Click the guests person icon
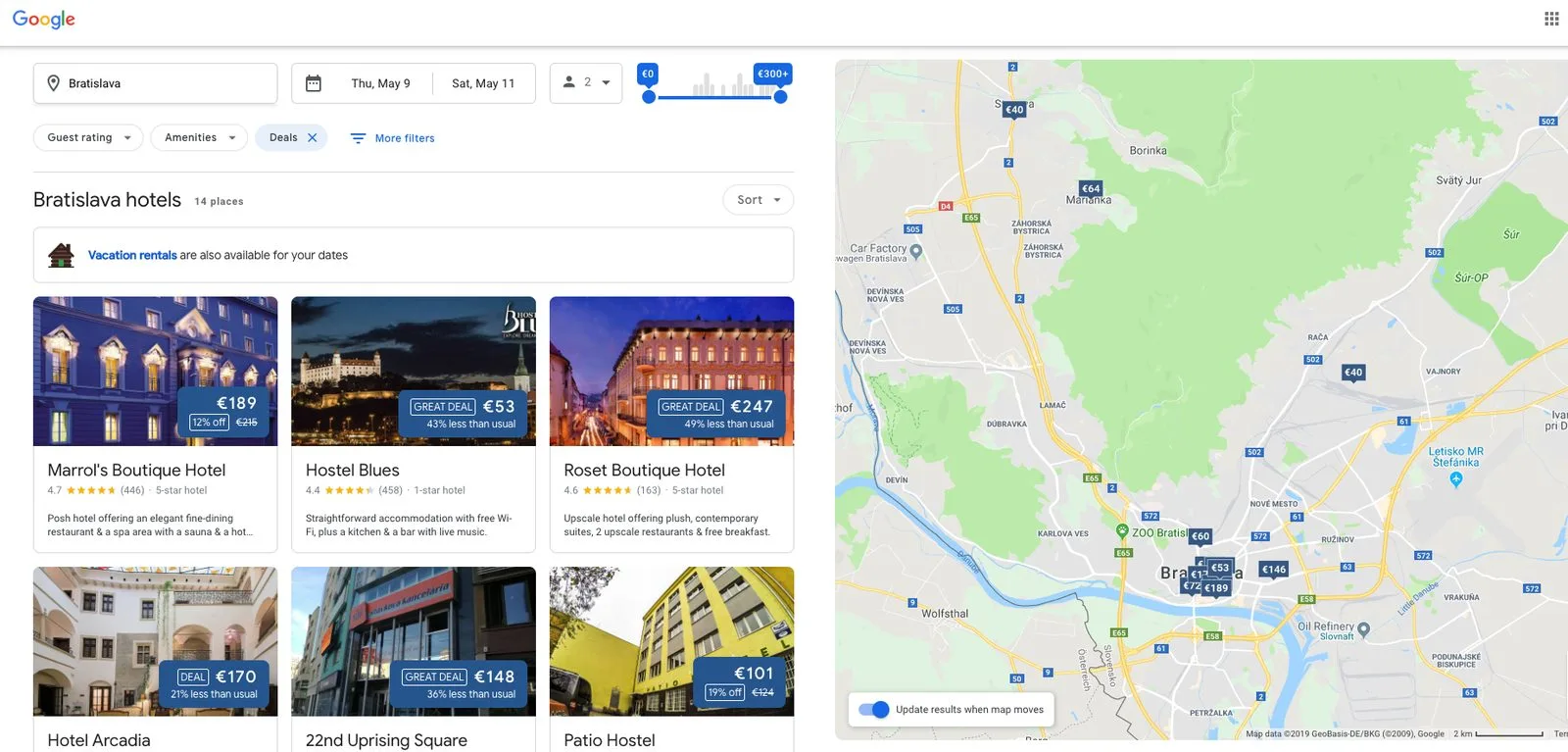 pyautogui.click(x=568, y=82)
